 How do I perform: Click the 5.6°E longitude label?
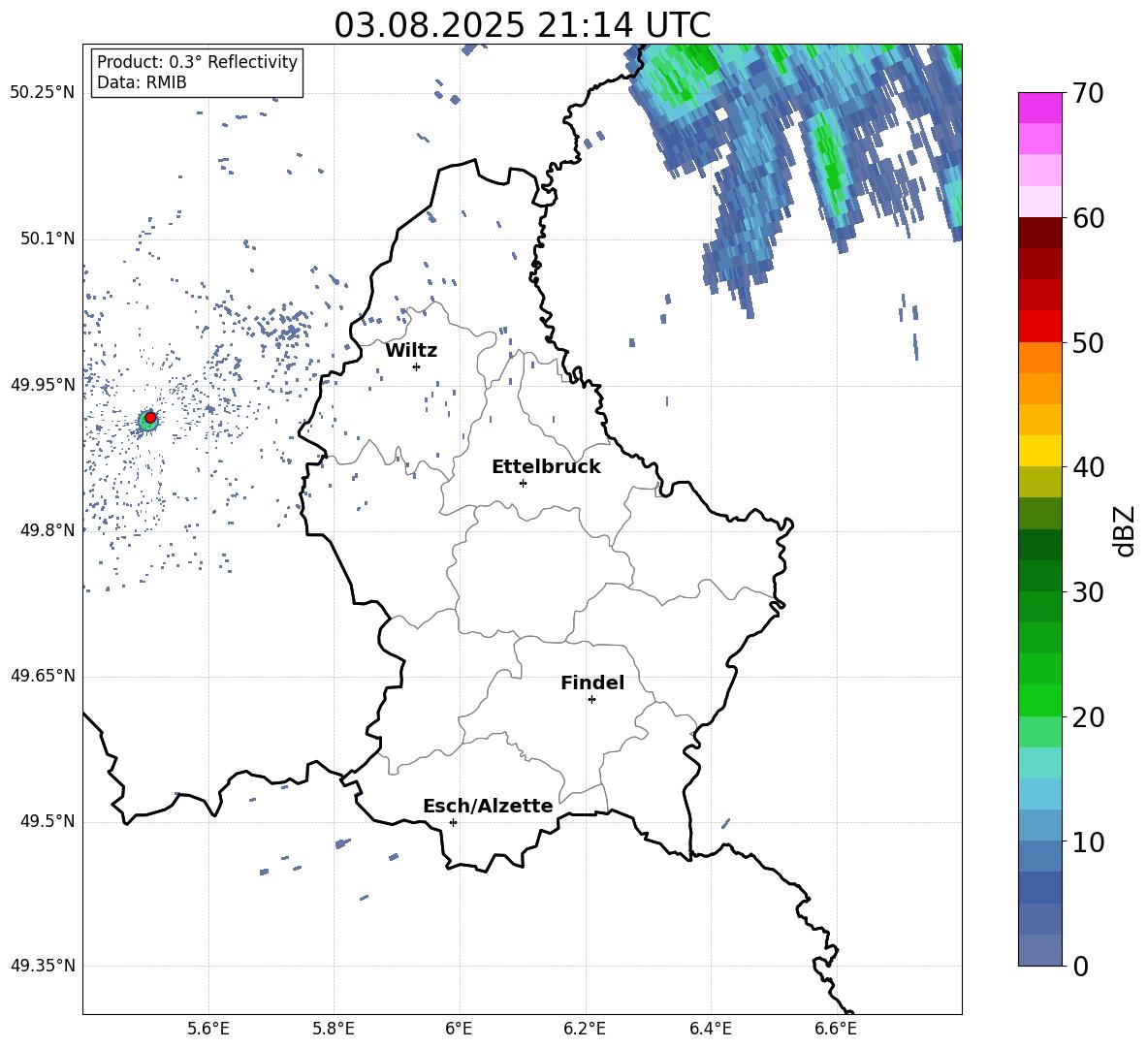tap(208, 1029)
